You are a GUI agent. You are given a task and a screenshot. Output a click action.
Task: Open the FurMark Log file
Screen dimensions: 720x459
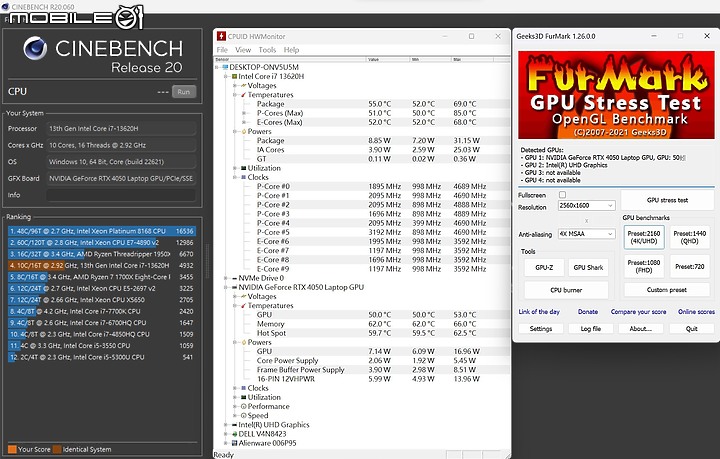591,329
